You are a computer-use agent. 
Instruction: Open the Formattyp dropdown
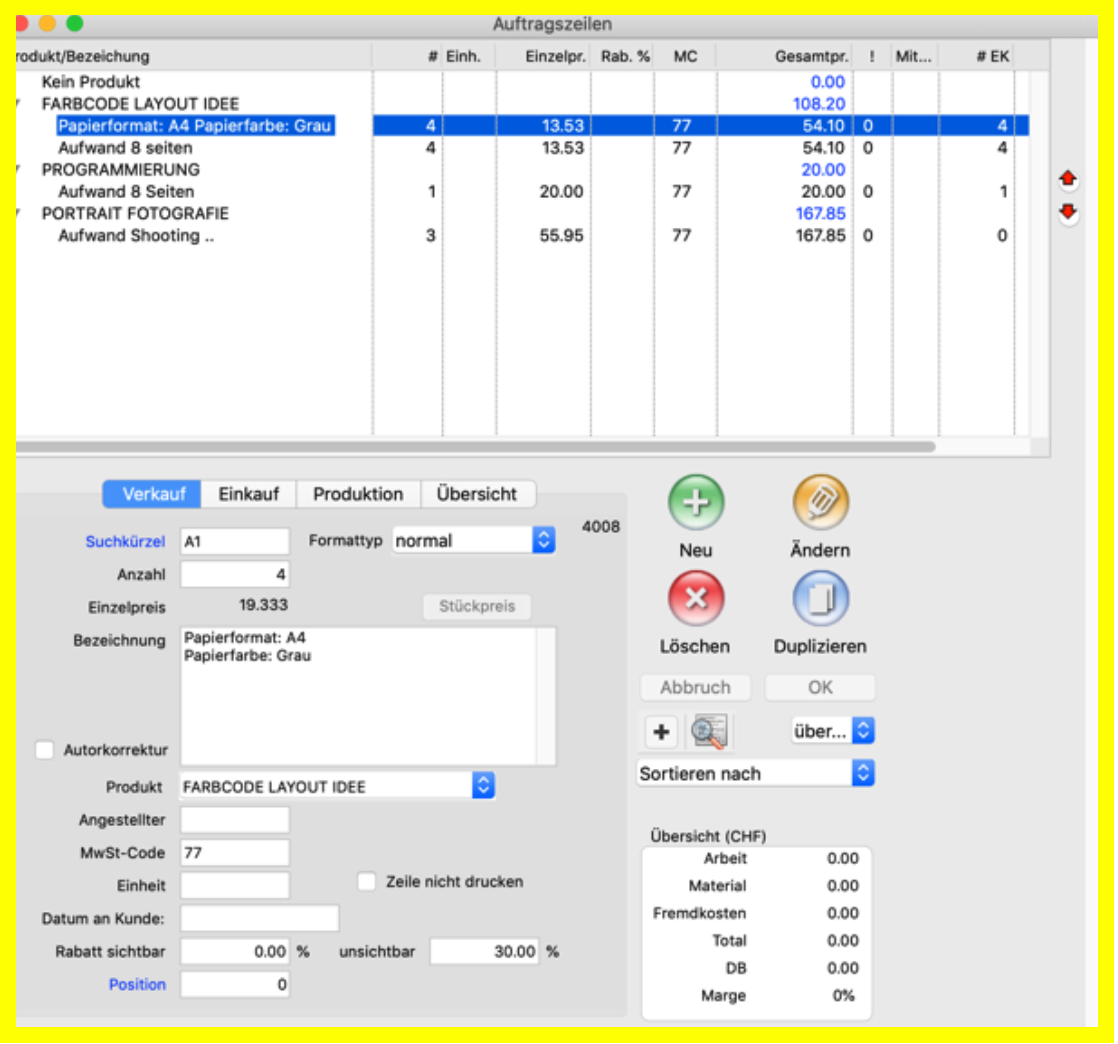(x=473, y=541)
